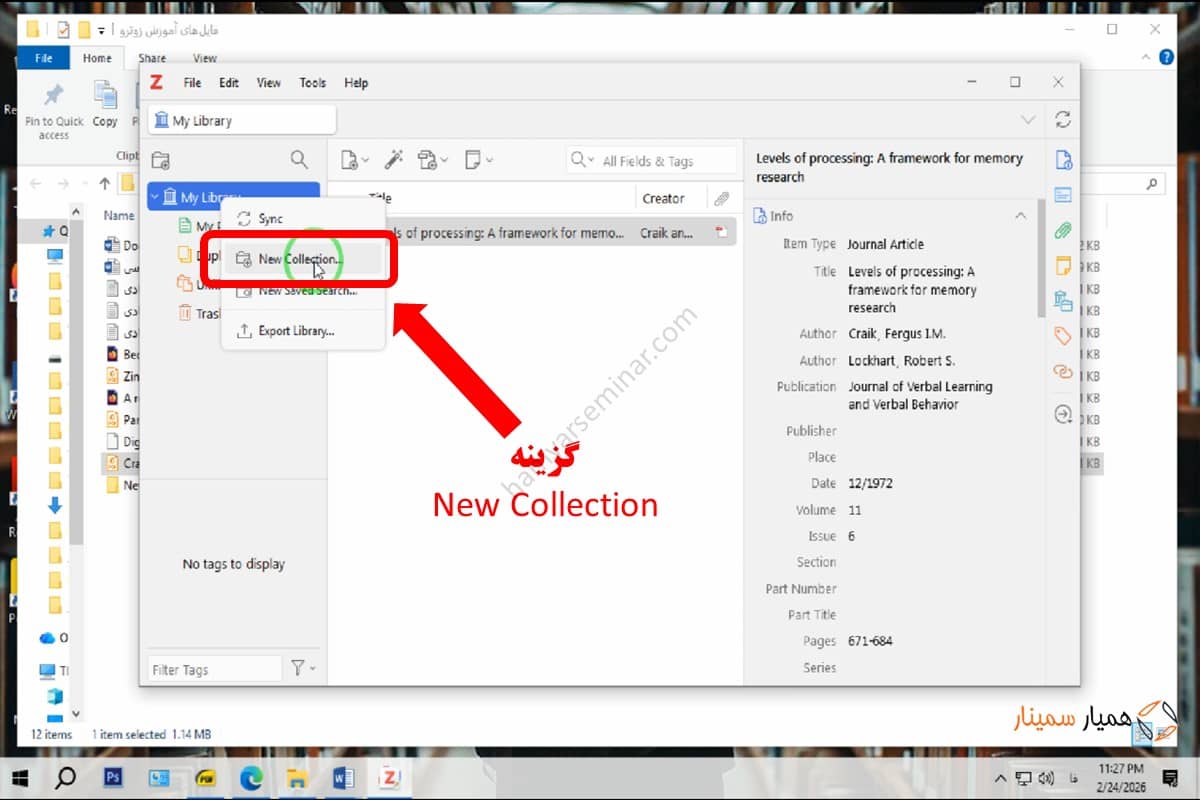This screenshot has width=1200, height=800.
Task: Select the Tags section icon in side rail
Action: click(1063, 336)
